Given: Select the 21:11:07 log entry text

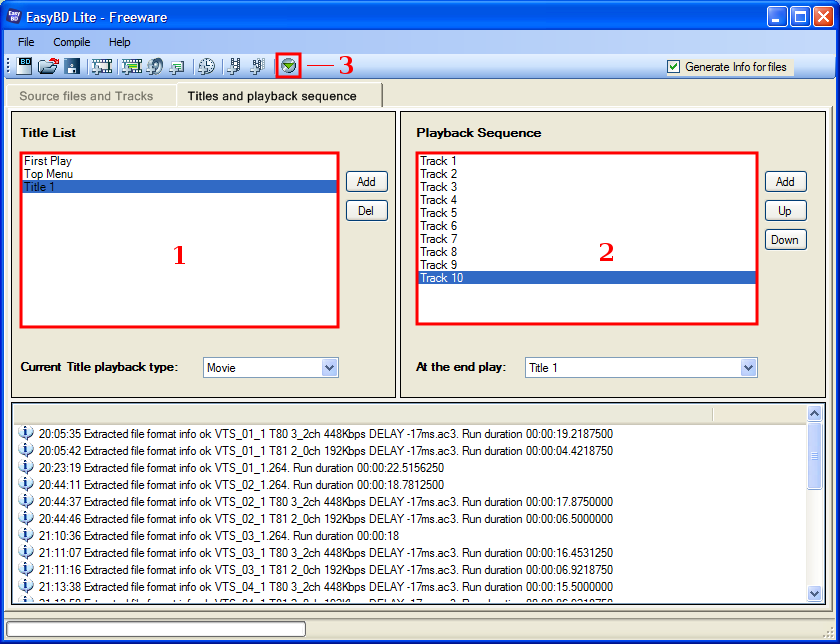Looking at the screenshot, I should (326, 552).
